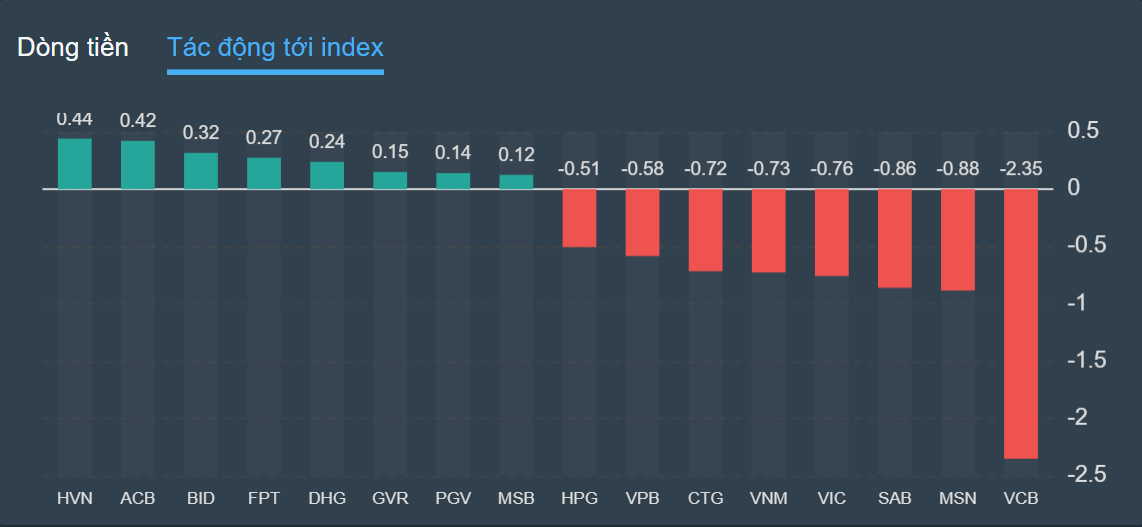Click the red VCB bar

pos(1021,323)
